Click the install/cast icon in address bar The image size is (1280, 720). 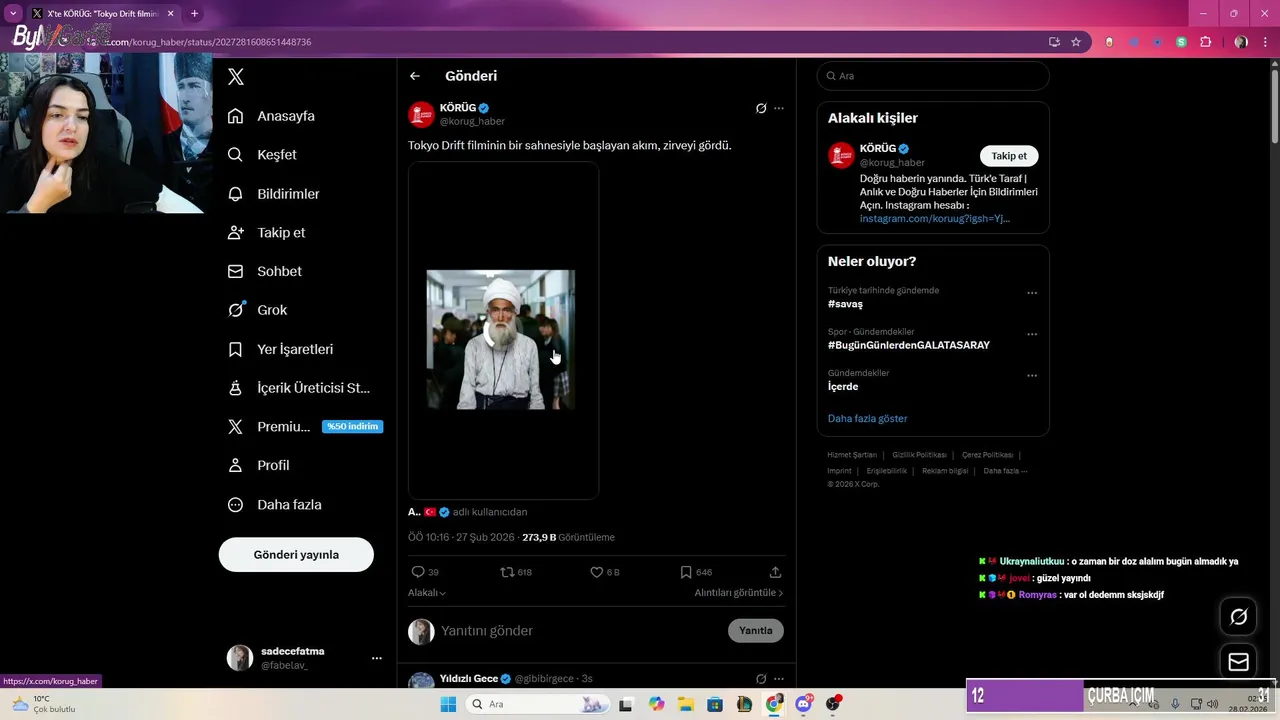click(x=1054, y=42)
